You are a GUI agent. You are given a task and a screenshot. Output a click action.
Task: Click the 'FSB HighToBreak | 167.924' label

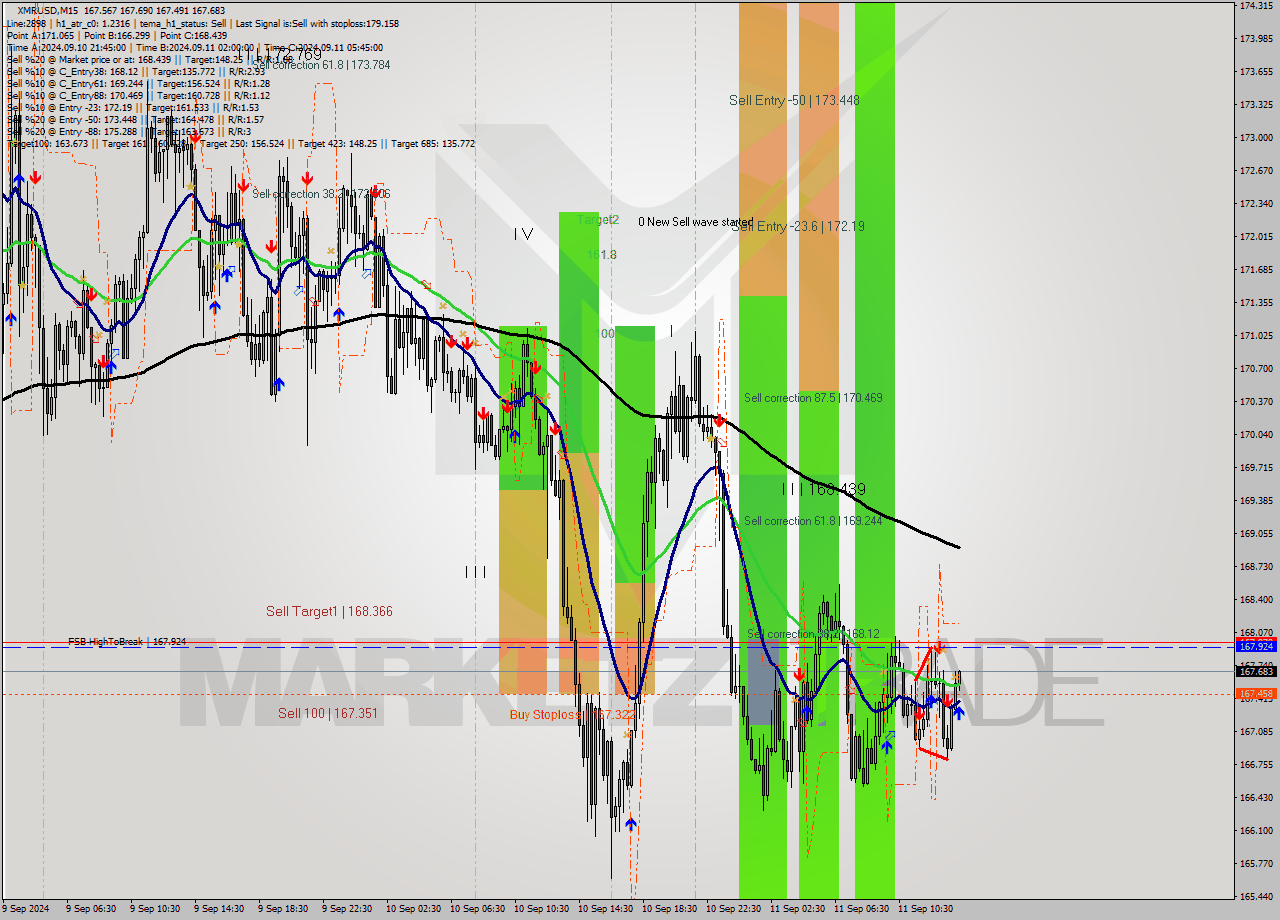[127, 642]
